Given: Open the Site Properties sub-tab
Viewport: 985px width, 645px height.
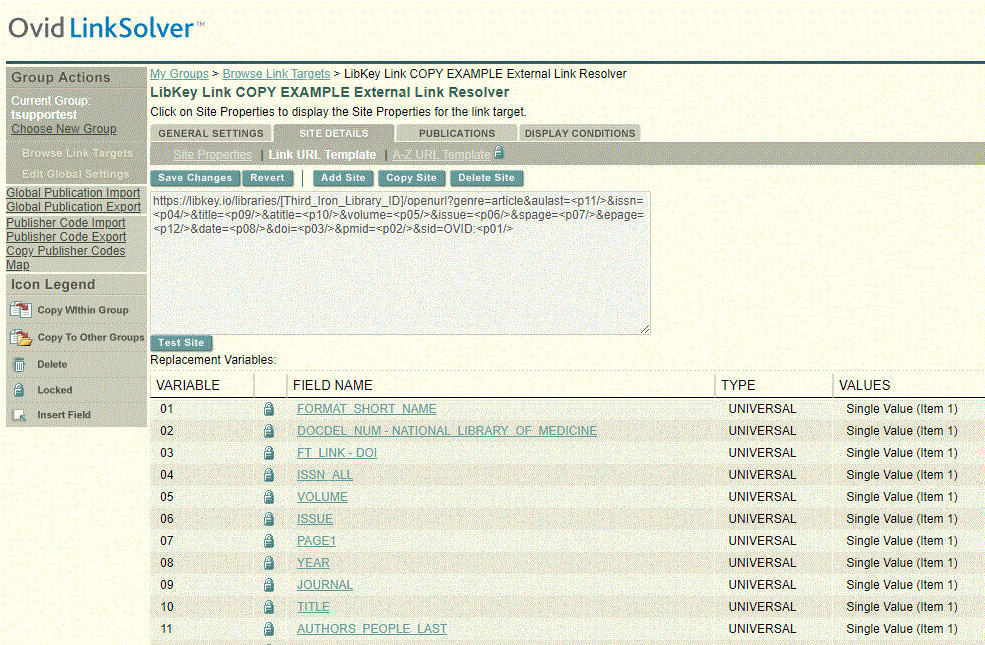Looking at the screenshot, I should click(212, 154).
